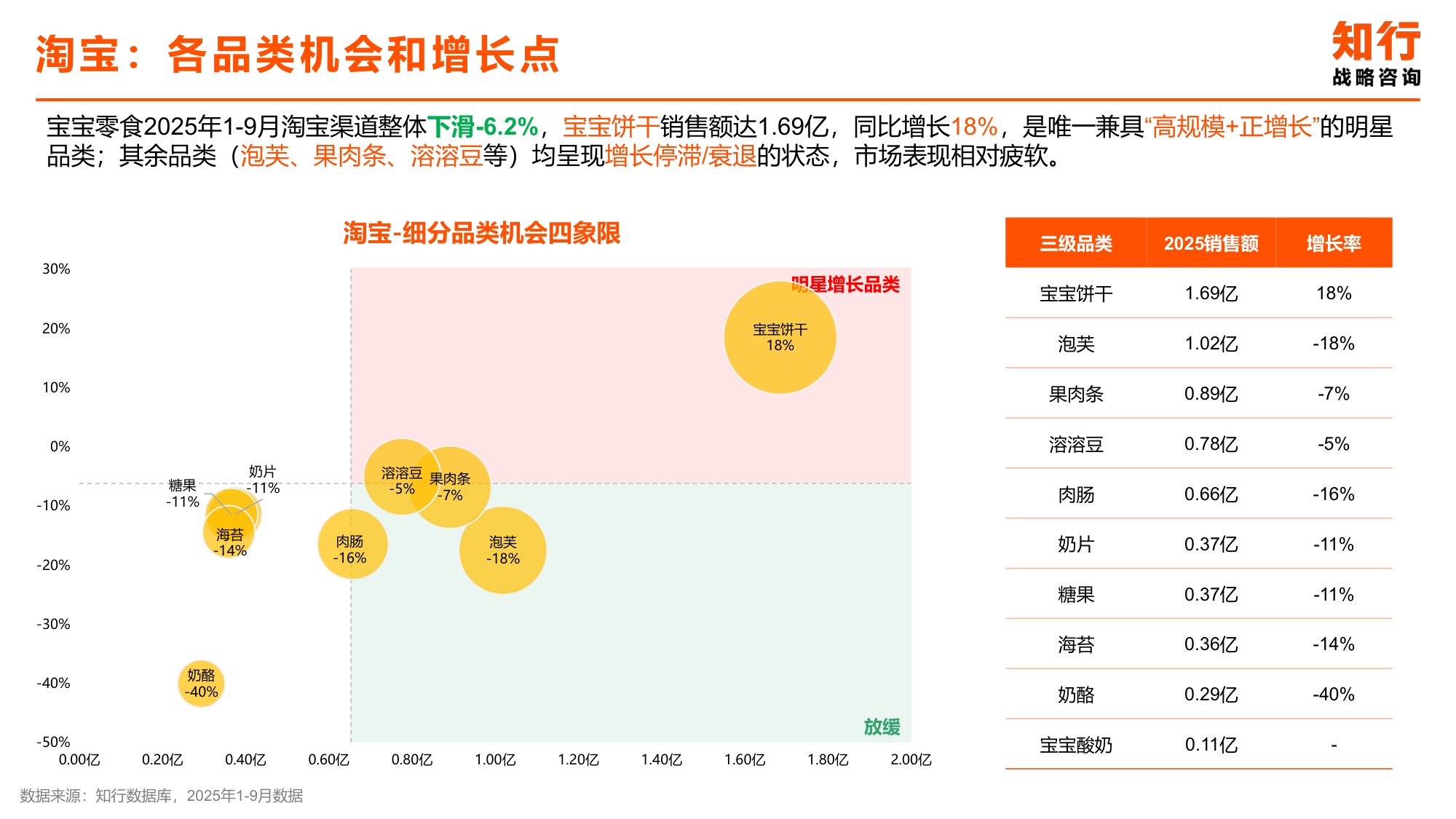Screen dimensions: 1456x819
Task: Click the 0.36亿 sales cell
Action: 1211,644
